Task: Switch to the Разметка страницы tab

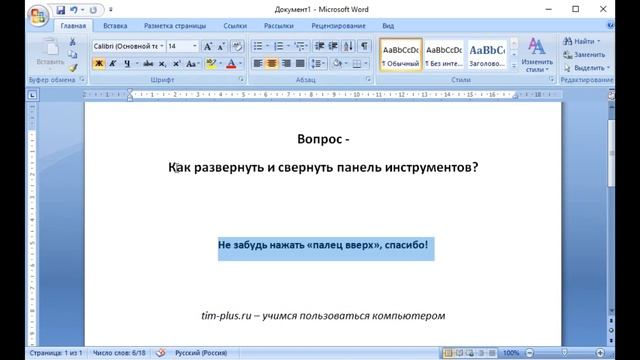Action: [175, 26]
